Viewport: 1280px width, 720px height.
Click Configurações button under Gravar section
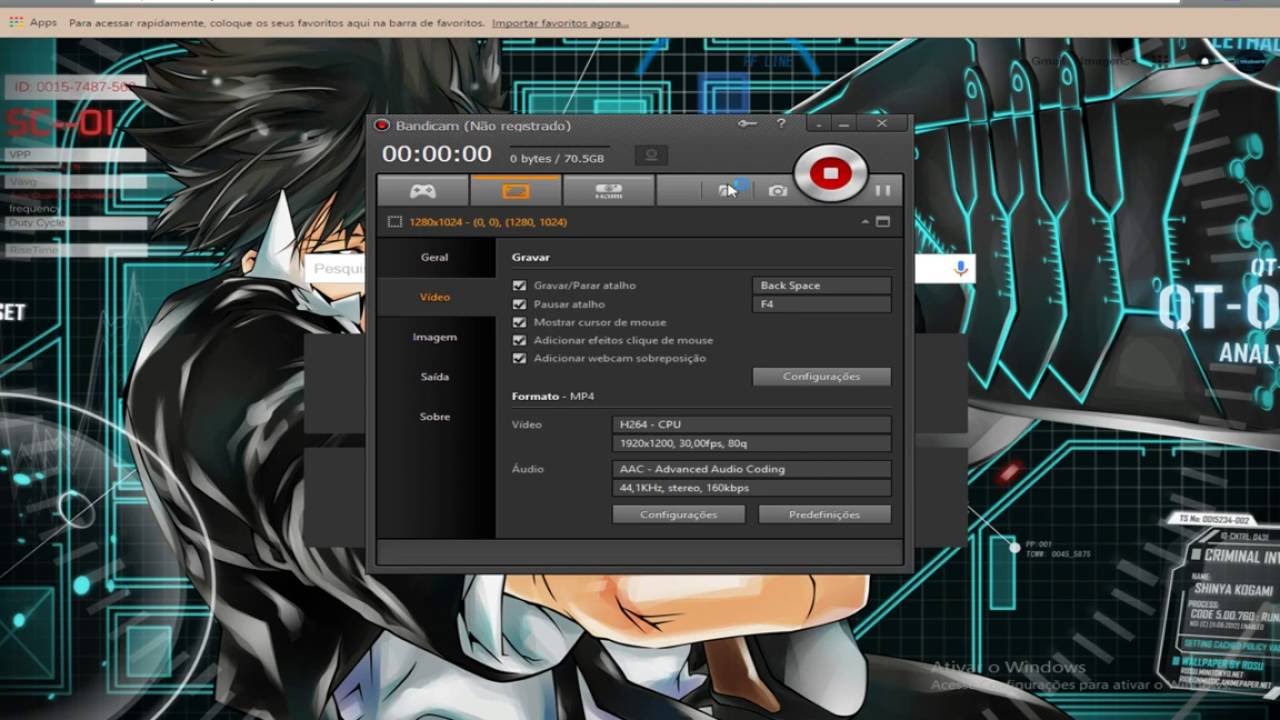coord(822,376)
